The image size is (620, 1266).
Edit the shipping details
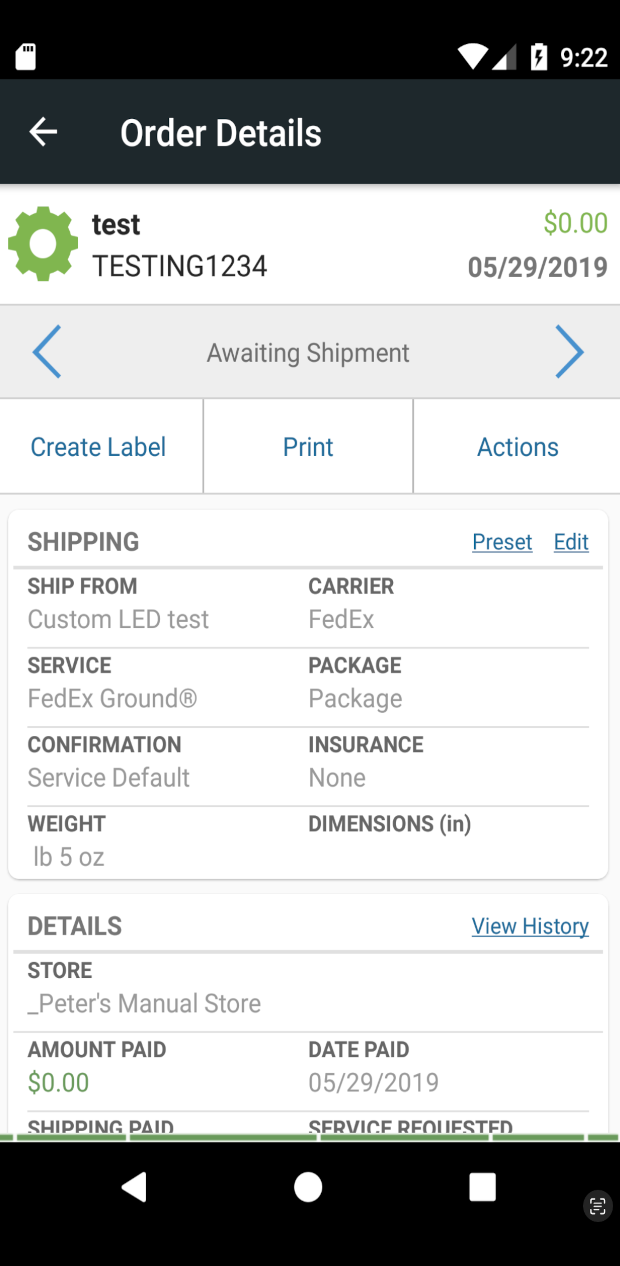pos(571,542)
